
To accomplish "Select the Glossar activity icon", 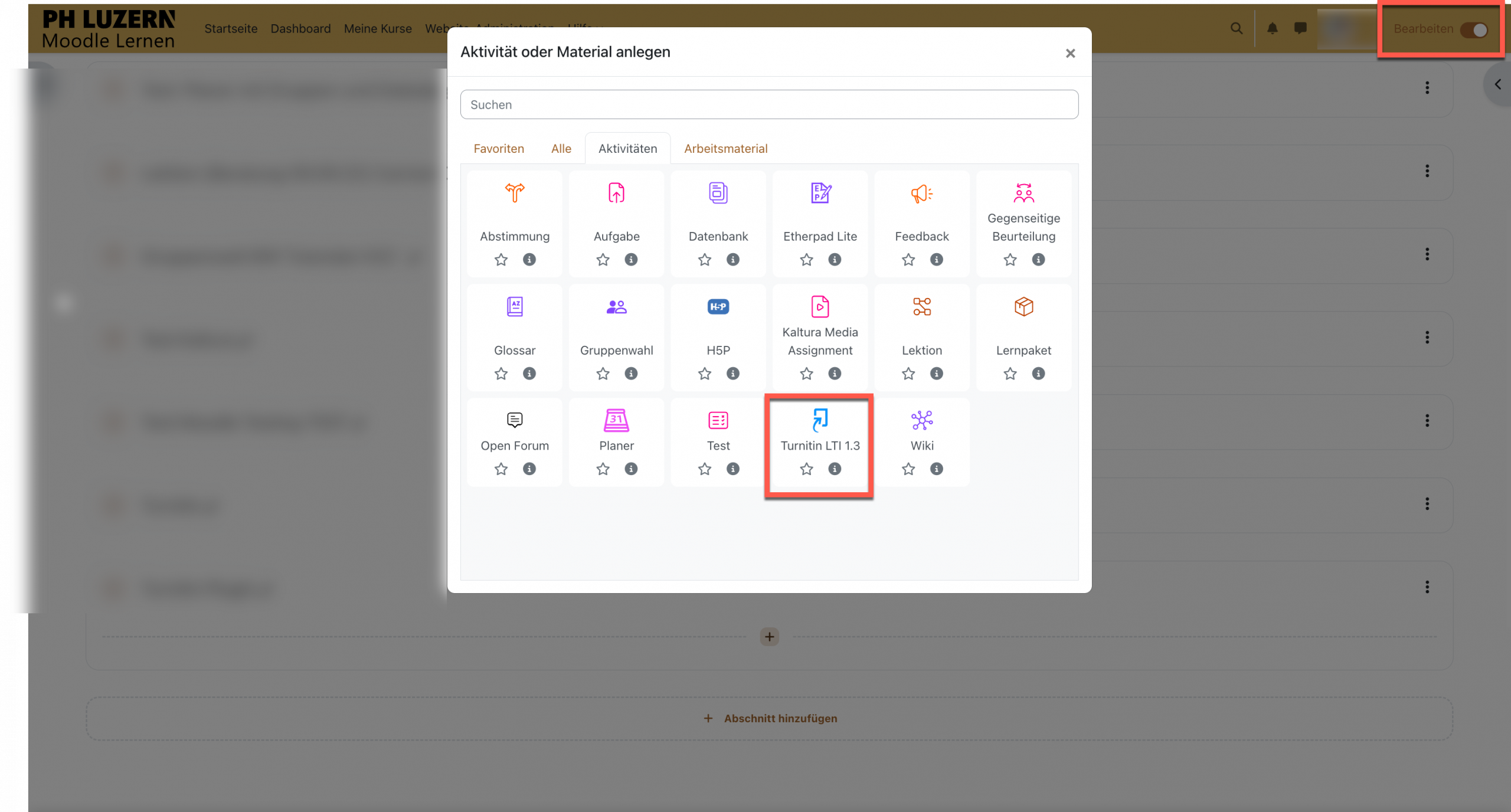I will [515, 307].
